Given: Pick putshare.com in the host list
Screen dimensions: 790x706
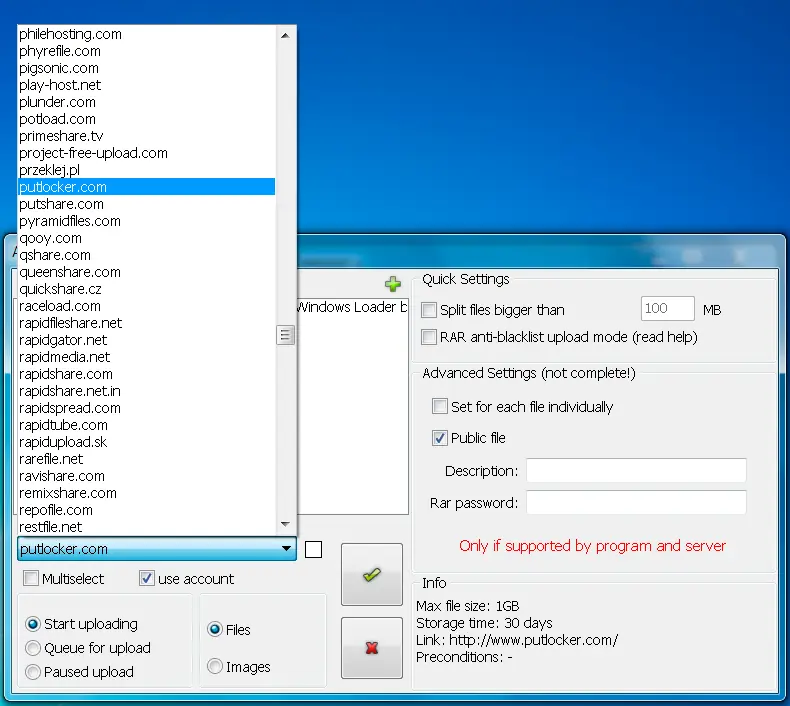Looking at the screenshot, I should (147, 204).
